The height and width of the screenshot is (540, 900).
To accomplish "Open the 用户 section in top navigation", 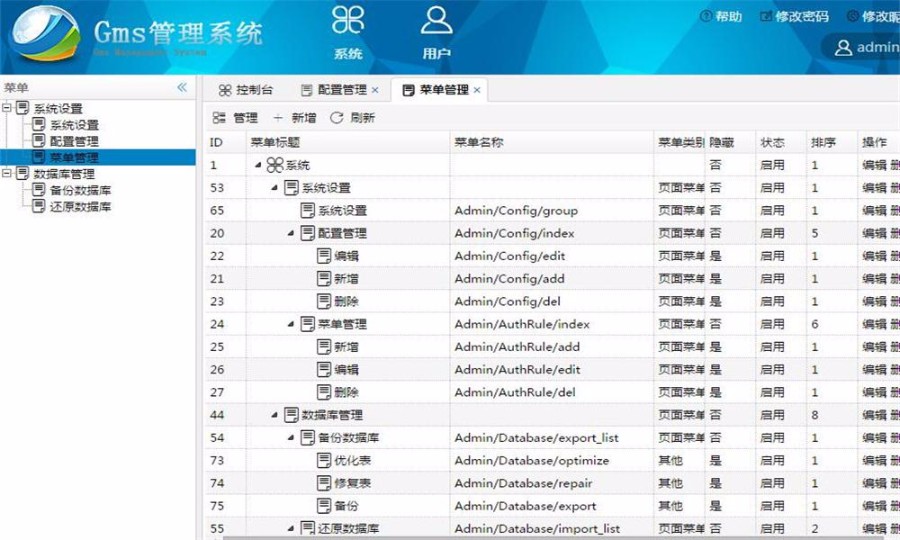I will (x=436, y=32).
